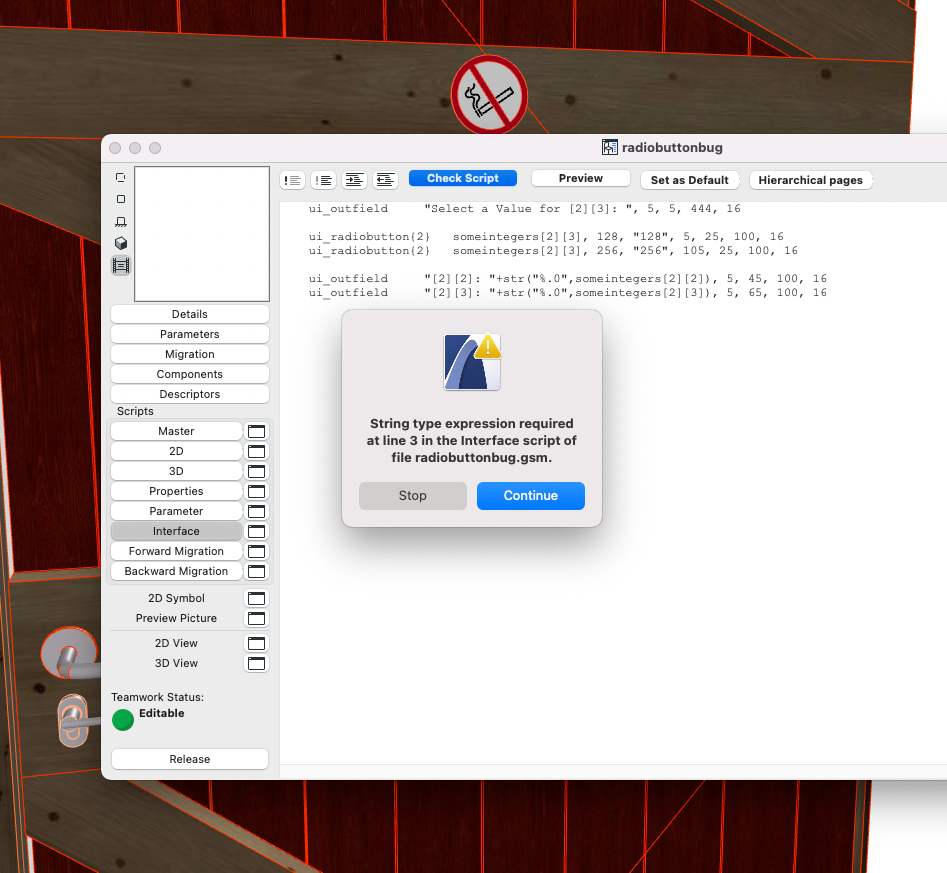Image resolution: width=947 pixels, height=873 pixels.
Task: Open the Details section
Action: point(190,314)
